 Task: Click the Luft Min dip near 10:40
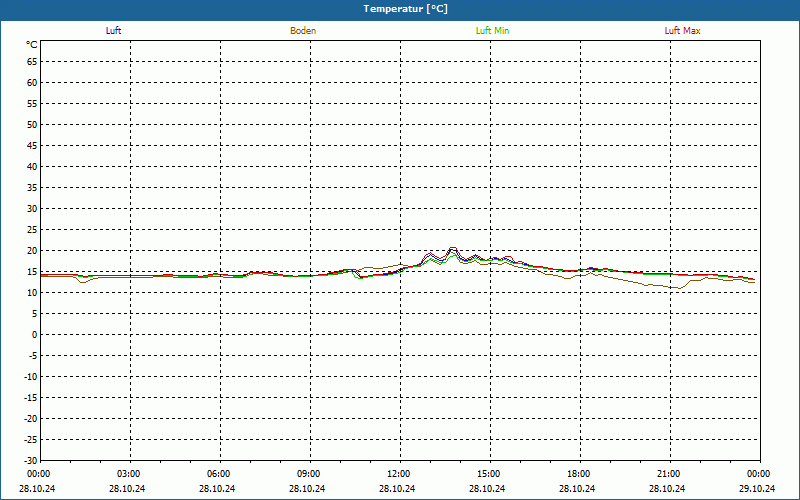(360, 278)
